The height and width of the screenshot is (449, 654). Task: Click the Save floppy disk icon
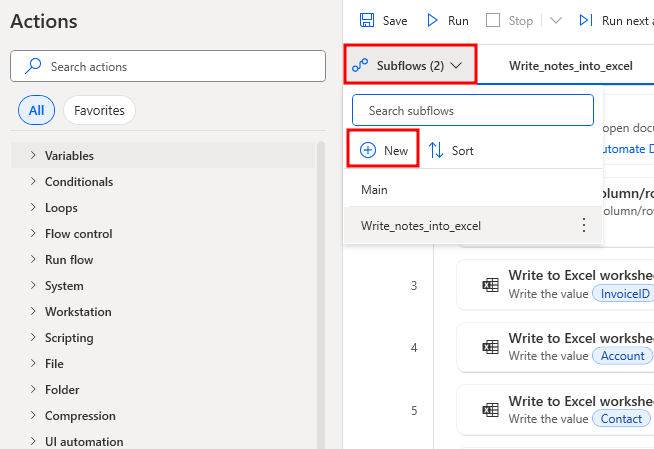pyautogui.click(x=367, y=20)
